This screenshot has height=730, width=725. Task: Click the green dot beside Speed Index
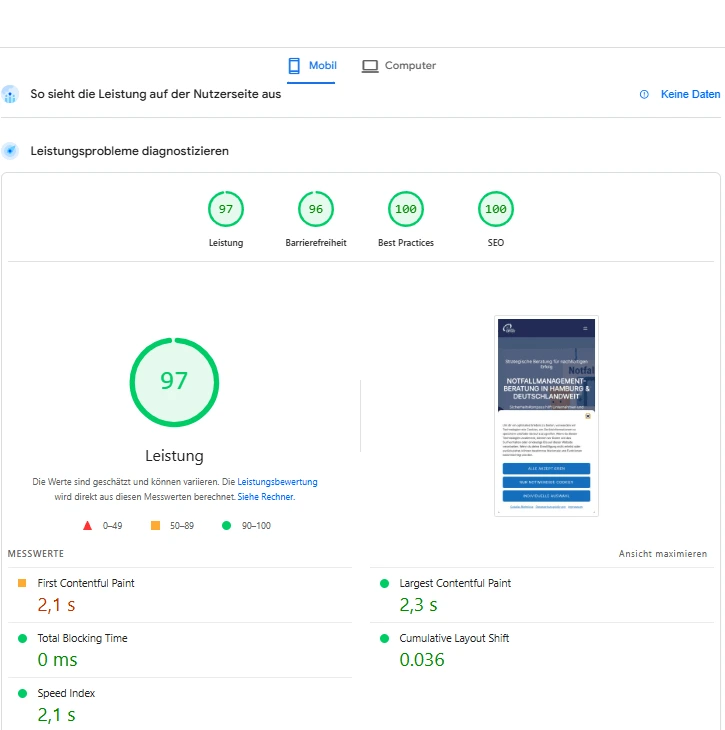22,693
